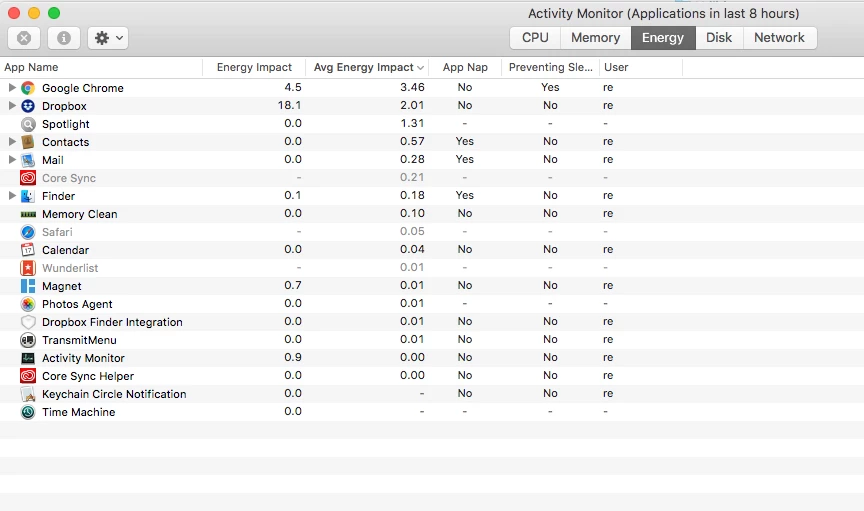864x511 pixels.
Task: Select the Dropbox Finder Integration row name
Action: pos(112,322)
